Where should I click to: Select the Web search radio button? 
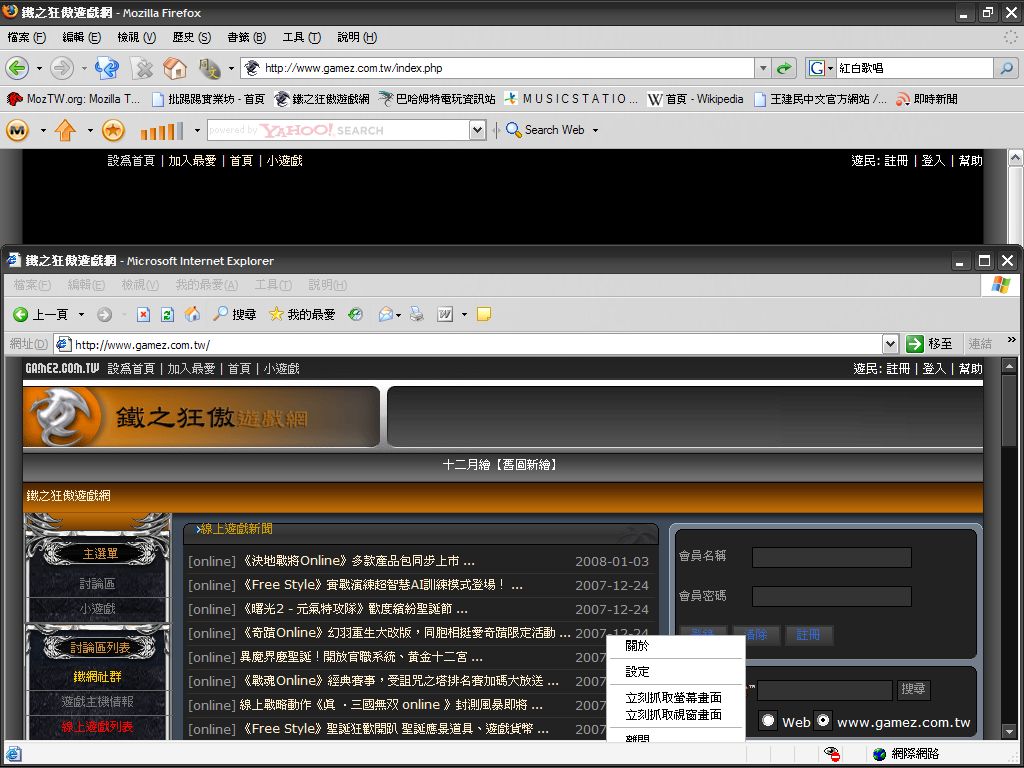(x=768, y=721)
